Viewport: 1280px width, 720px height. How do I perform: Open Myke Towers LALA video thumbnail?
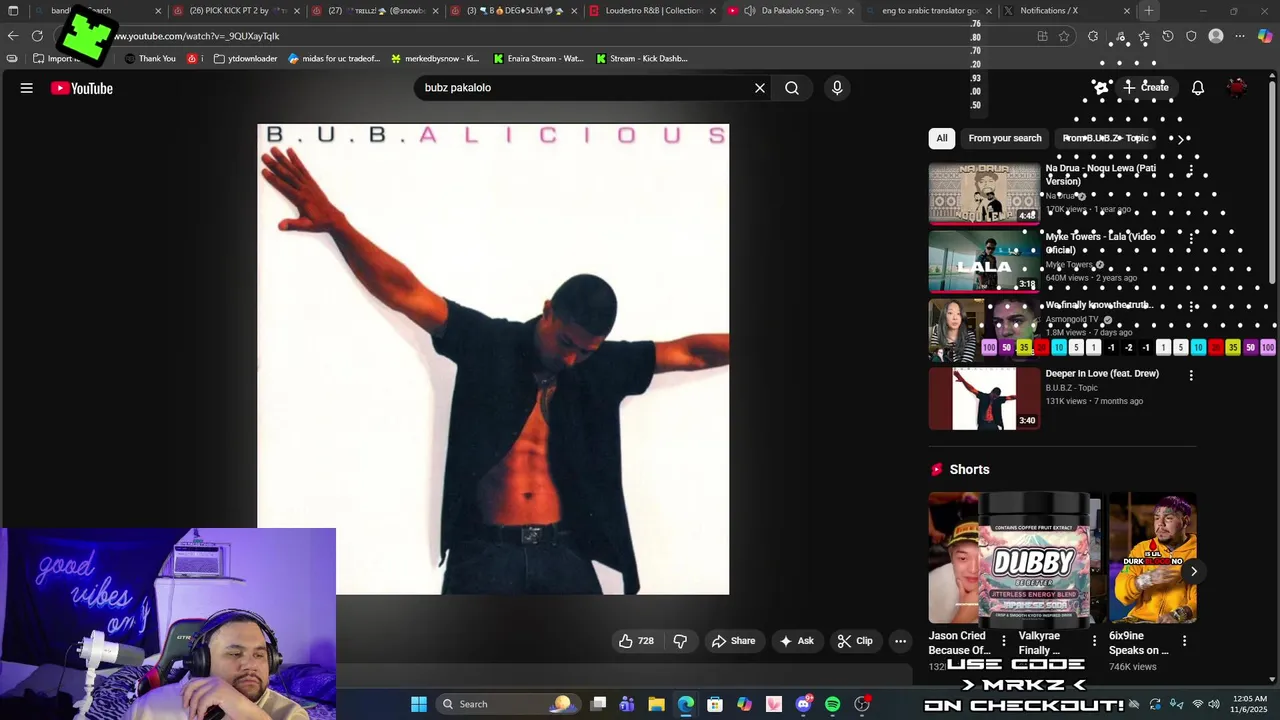tap(985, 261)
